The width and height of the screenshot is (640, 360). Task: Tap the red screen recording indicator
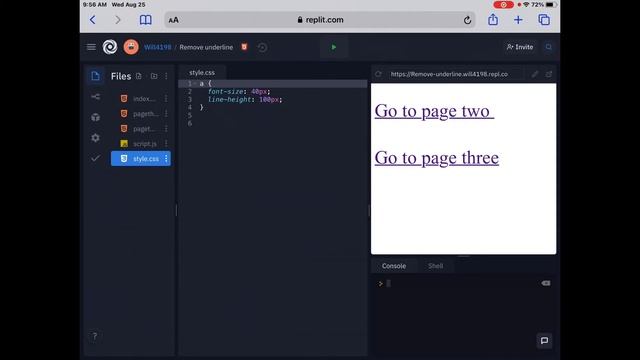point(503,4)
